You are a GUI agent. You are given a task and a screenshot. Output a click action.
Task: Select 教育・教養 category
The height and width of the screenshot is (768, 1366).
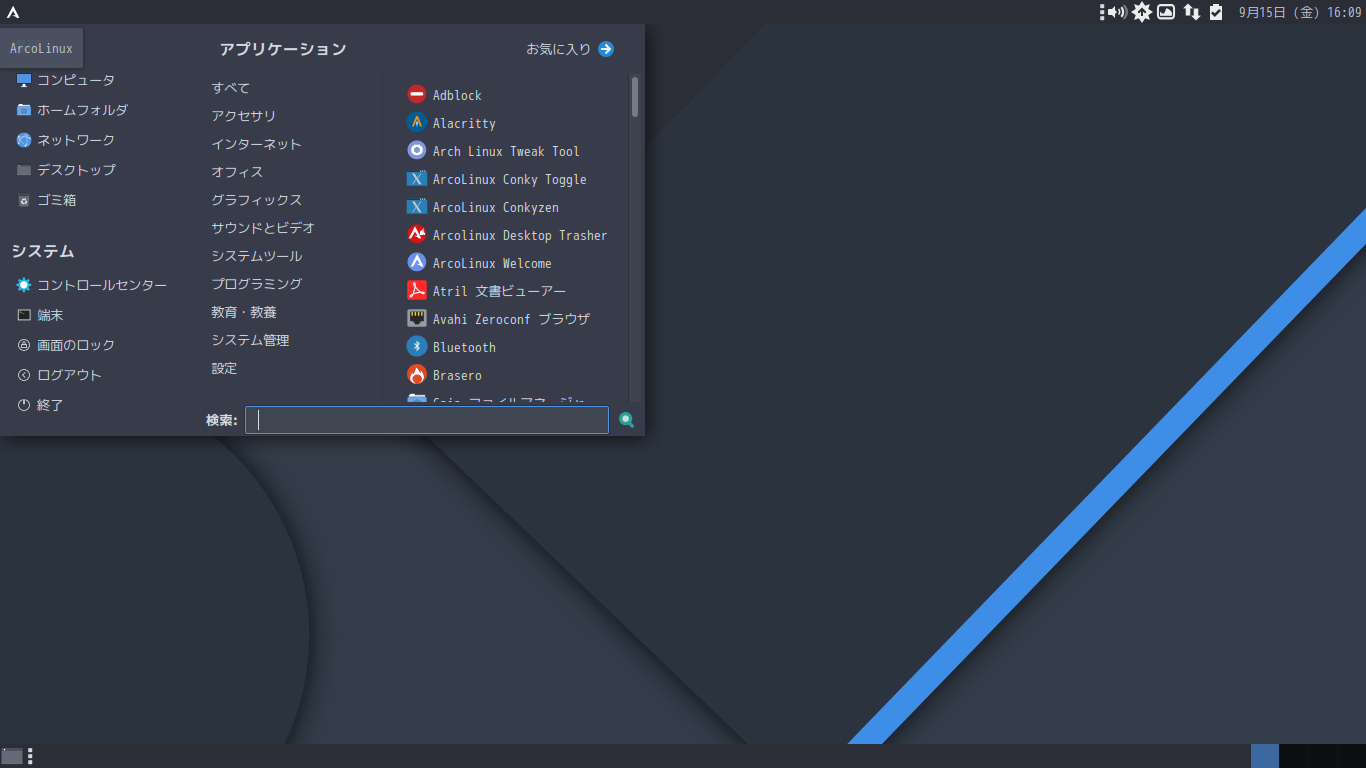tap(244, 312)
